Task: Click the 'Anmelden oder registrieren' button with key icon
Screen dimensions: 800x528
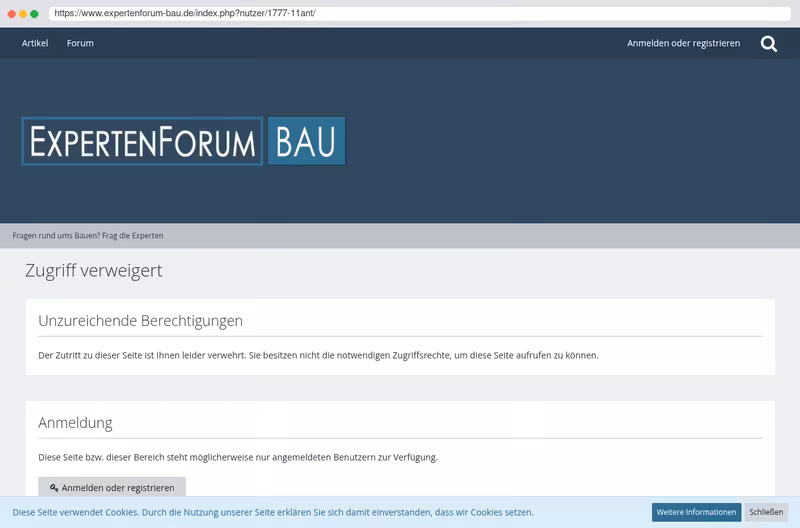Action: click(112, 487)
